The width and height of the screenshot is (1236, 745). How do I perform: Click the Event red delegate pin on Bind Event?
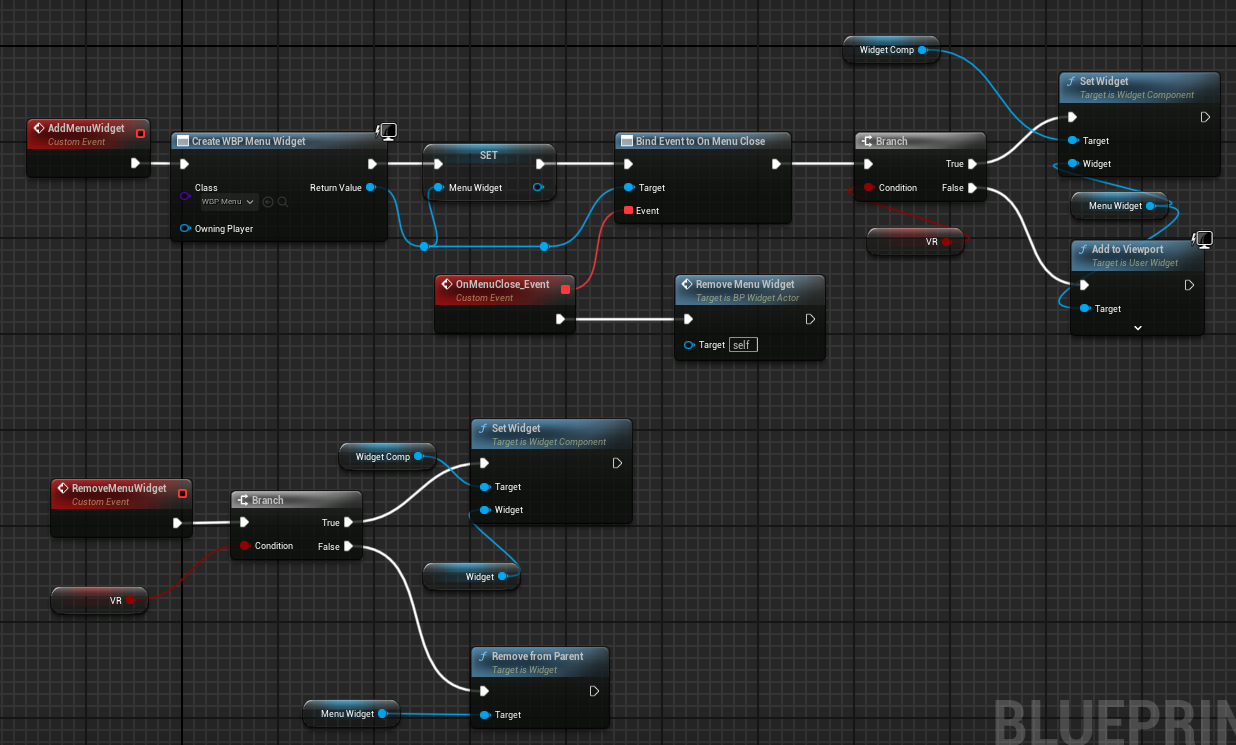coord(628,210)
